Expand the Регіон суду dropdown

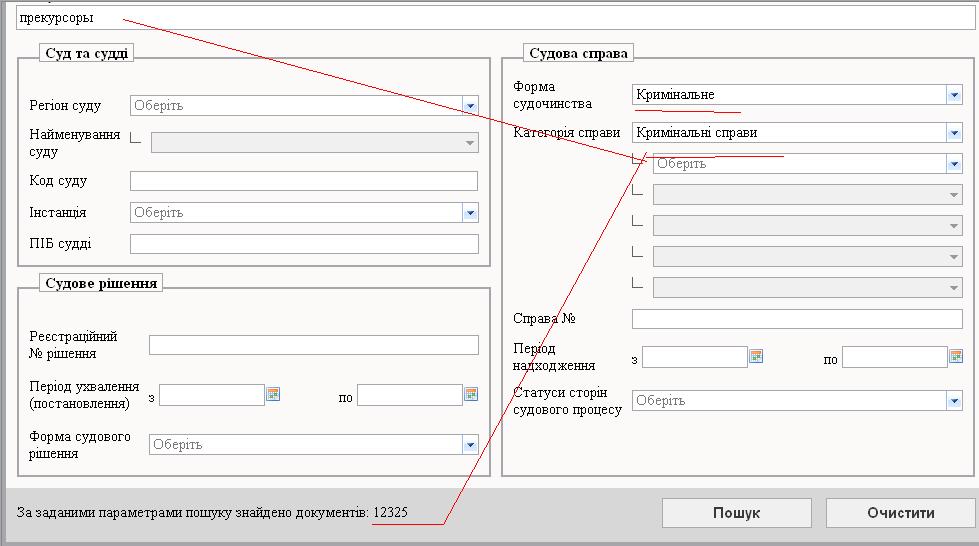(x=470, y=106)
